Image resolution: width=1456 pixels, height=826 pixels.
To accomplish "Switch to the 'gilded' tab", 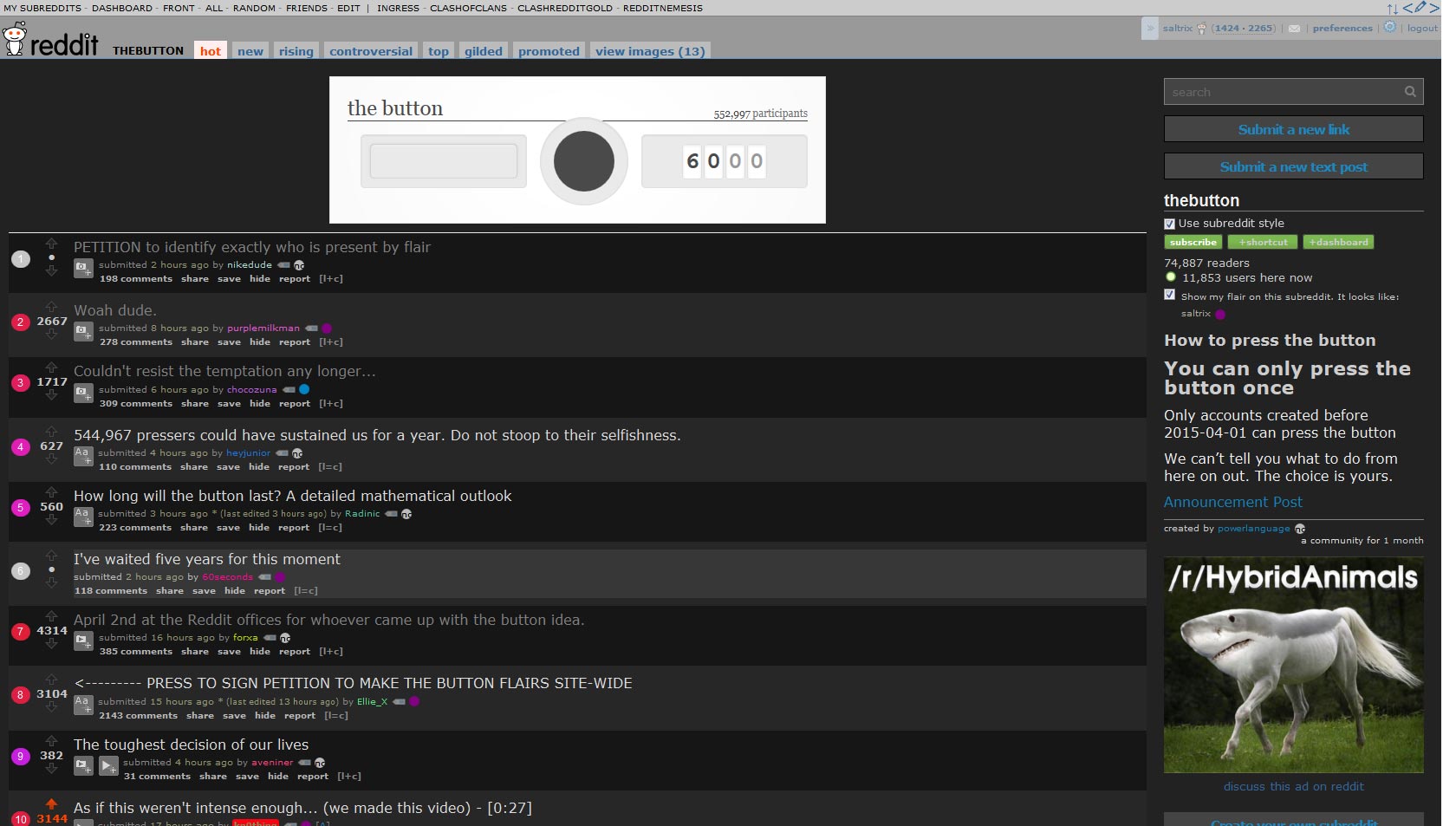I will pos(484,51).
